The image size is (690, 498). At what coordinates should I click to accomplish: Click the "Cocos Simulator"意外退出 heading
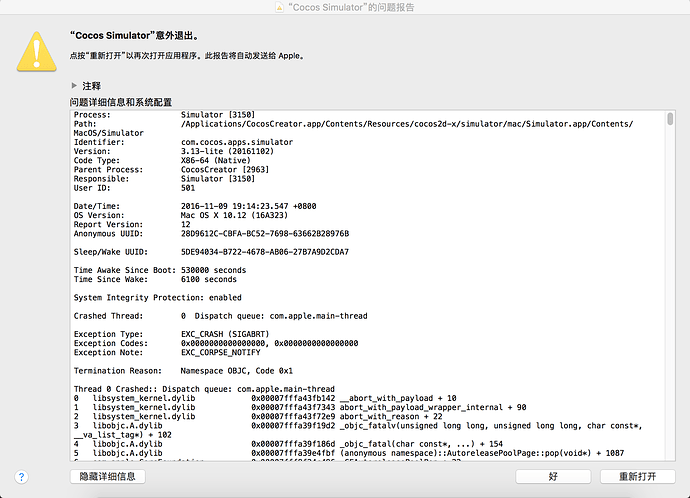point(134,36)
